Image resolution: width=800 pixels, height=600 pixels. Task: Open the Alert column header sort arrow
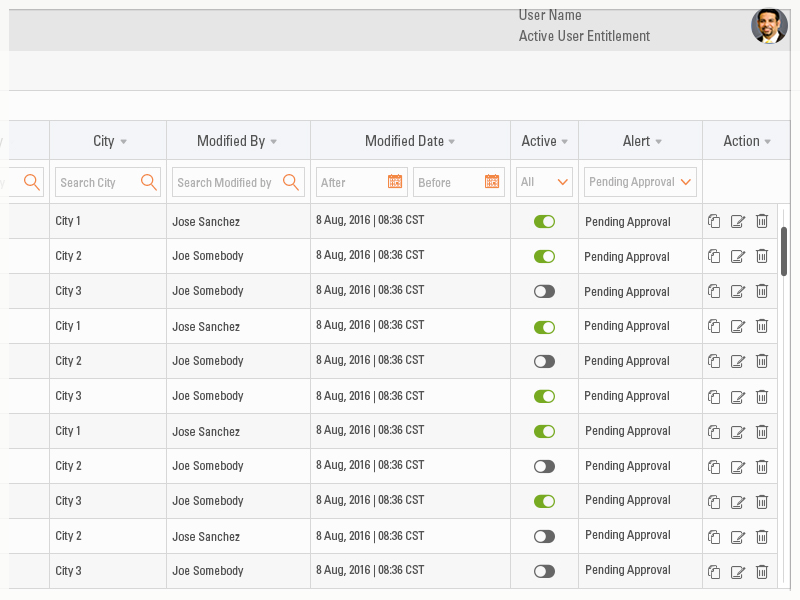pos(658,142)
